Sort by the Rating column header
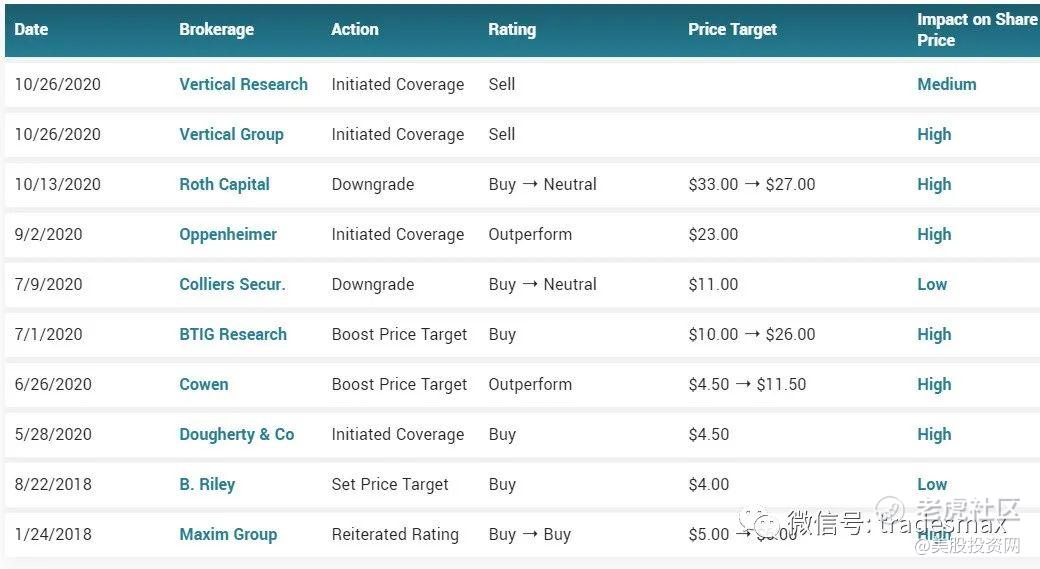Screen dimensions: 1040x569 point(512,30)
